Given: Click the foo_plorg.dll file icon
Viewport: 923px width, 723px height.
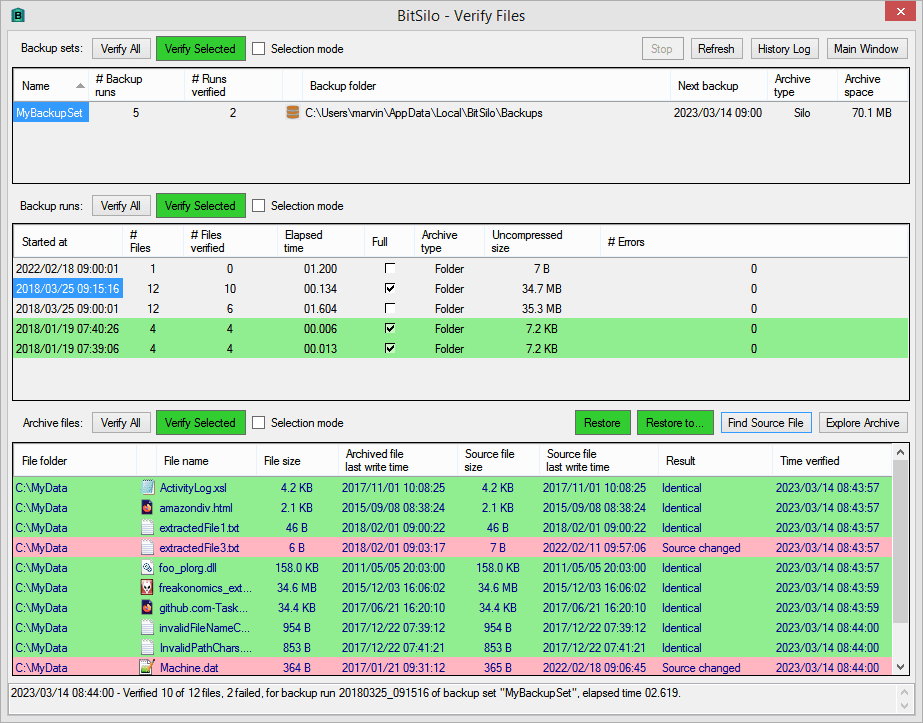Looking at the screenshot, I should 148,568.
